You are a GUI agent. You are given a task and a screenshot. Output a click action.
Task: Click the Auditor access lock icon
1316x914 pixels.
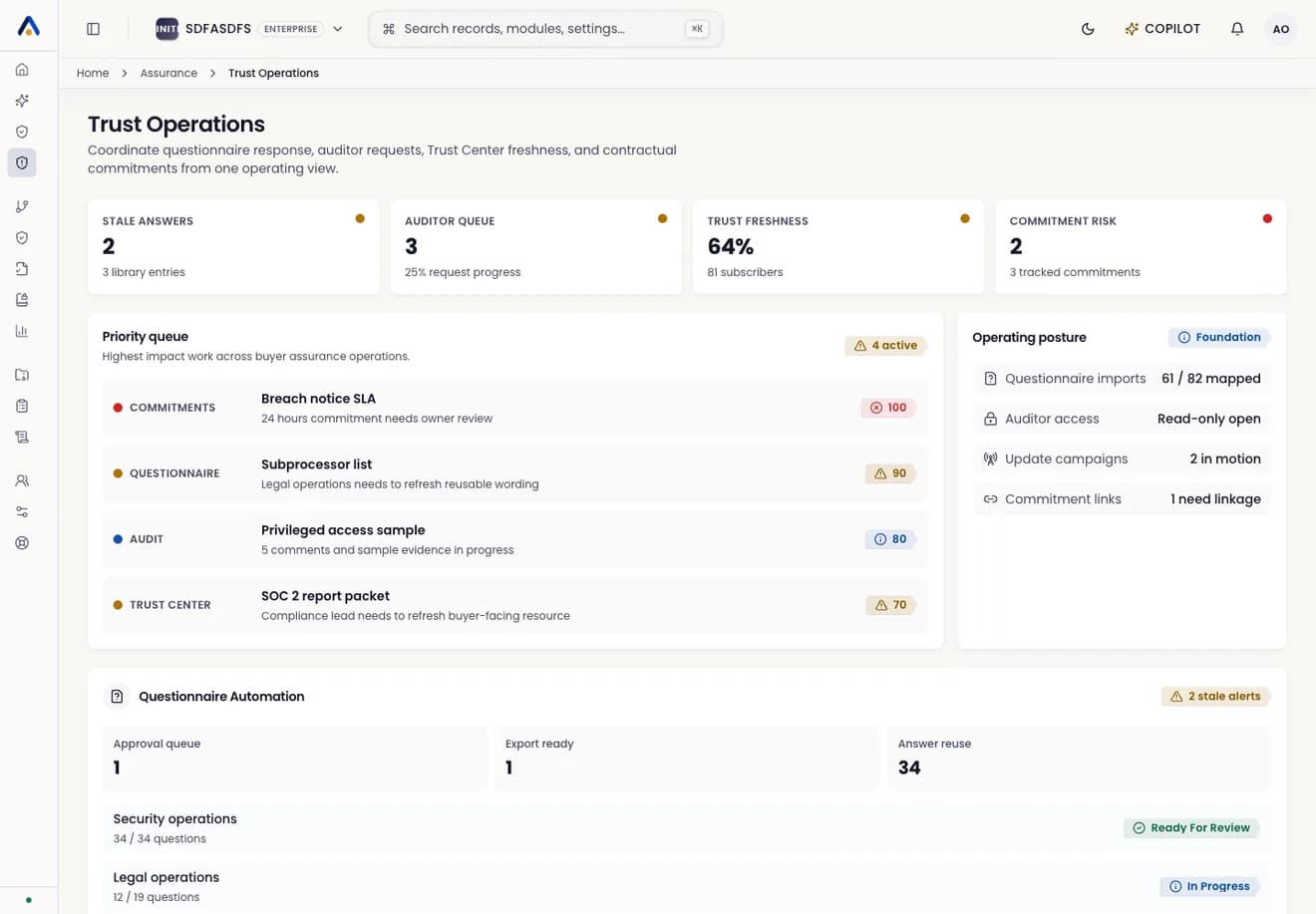point(990,419)
